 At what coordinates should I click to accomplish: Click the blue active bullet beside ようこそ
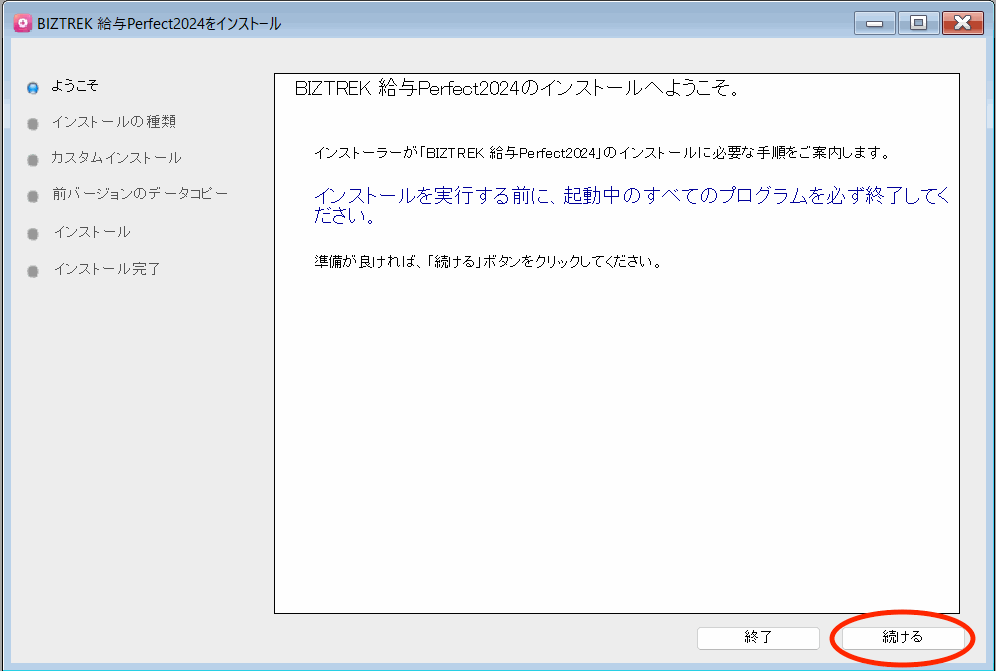point(33,88)
